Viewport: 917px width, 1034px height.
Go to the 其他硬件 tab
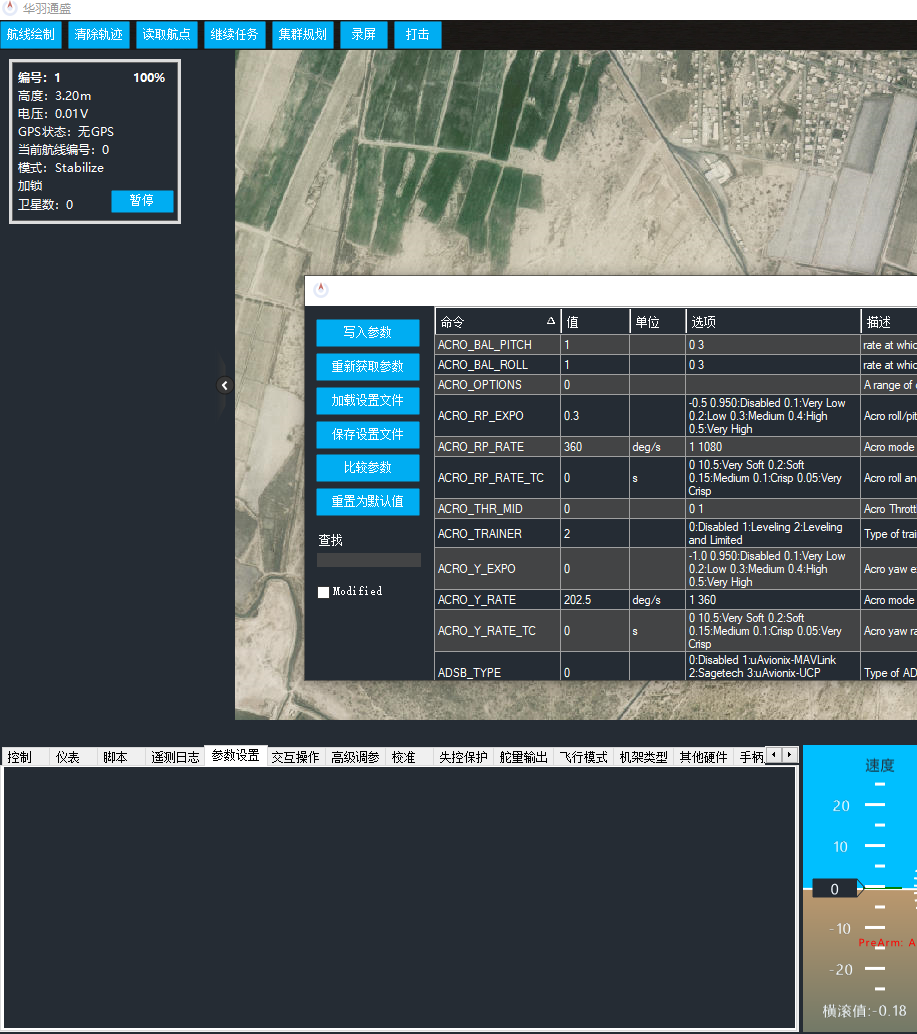tap(703, 757)
